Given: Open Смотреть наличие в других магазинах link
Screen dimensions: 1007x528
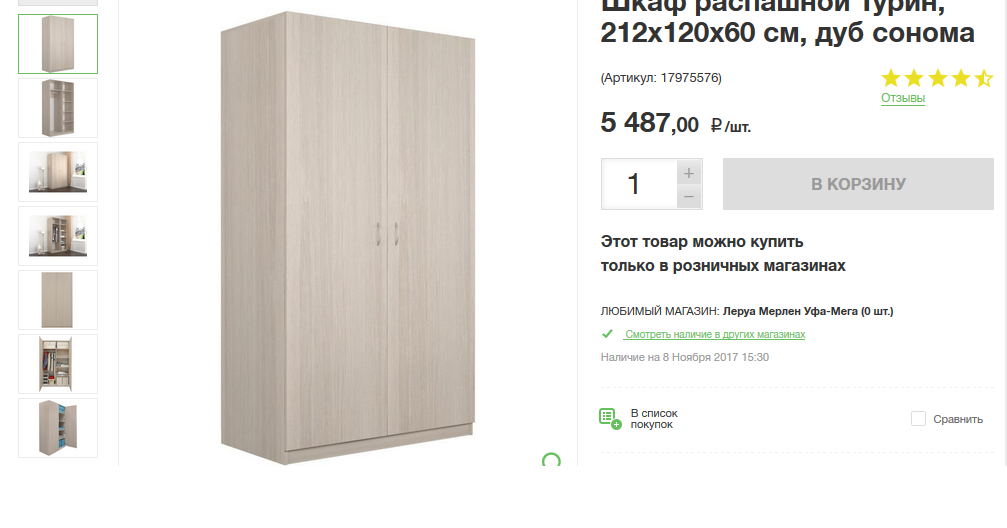Looking at the screenshot, I should point(715,334).
